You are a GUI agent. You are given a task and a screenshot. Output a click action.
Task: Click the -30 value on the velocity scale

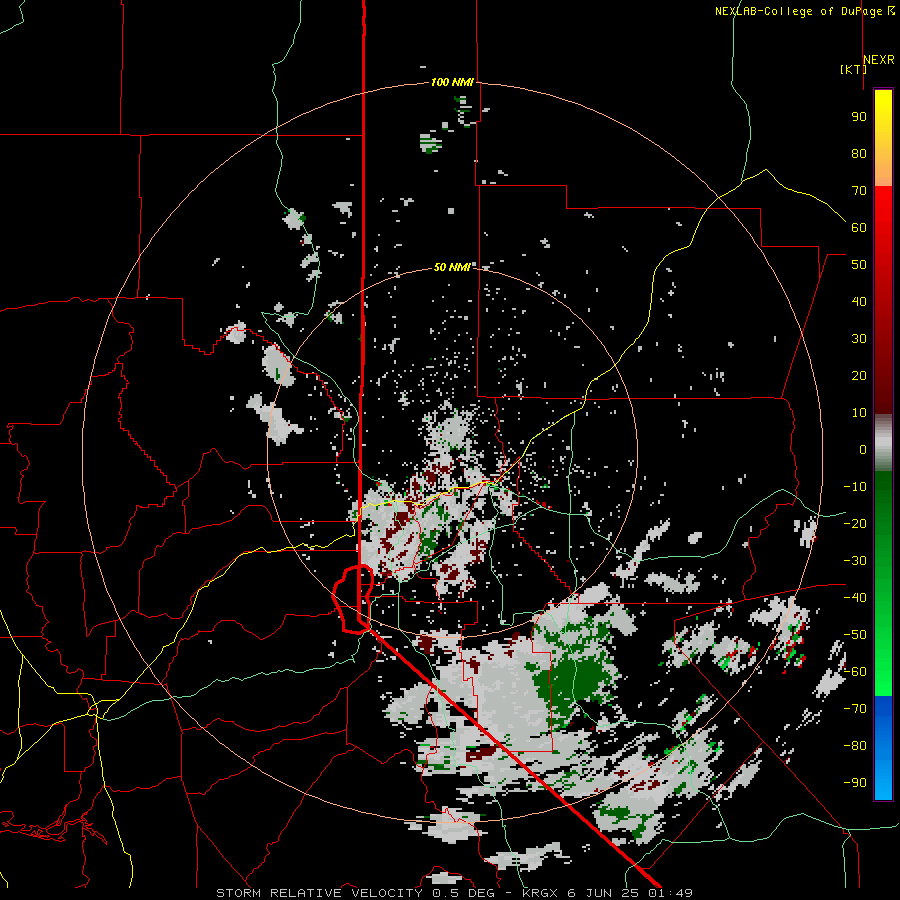coord(855,561)
